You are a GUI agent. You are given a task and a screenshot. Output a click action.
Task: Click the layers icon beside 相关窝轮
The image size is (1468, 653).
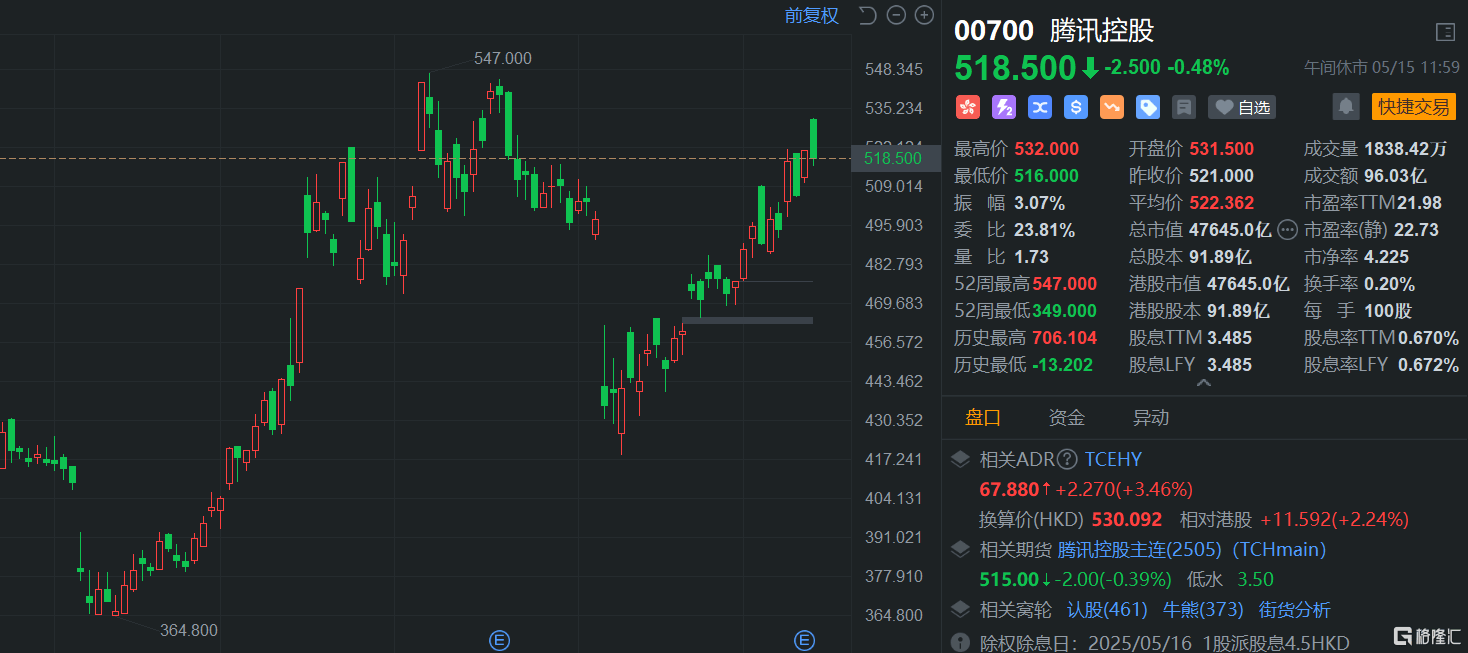tap(960, 610)
